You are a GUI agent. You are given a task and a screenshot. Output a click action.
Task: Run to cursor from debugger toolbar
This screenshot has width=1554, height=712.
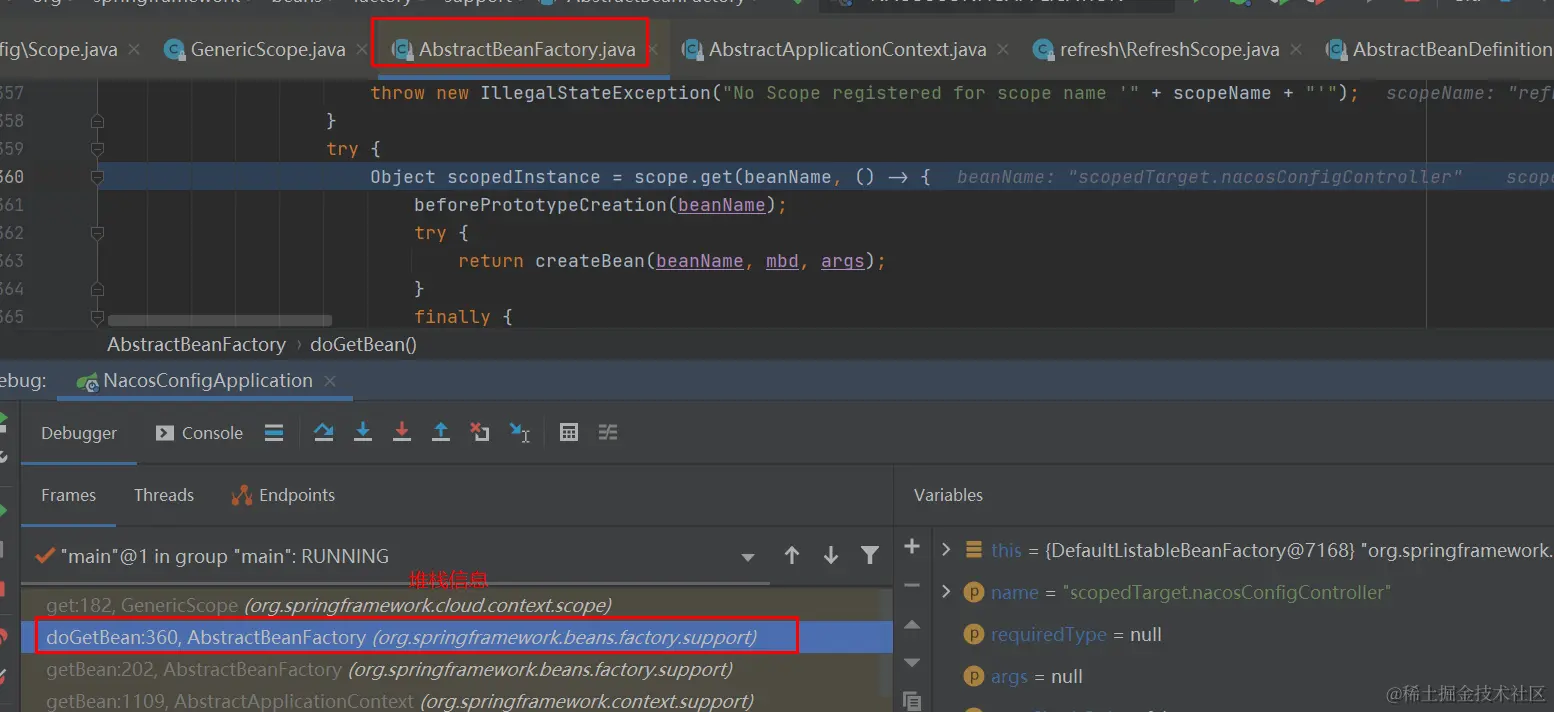520,432
